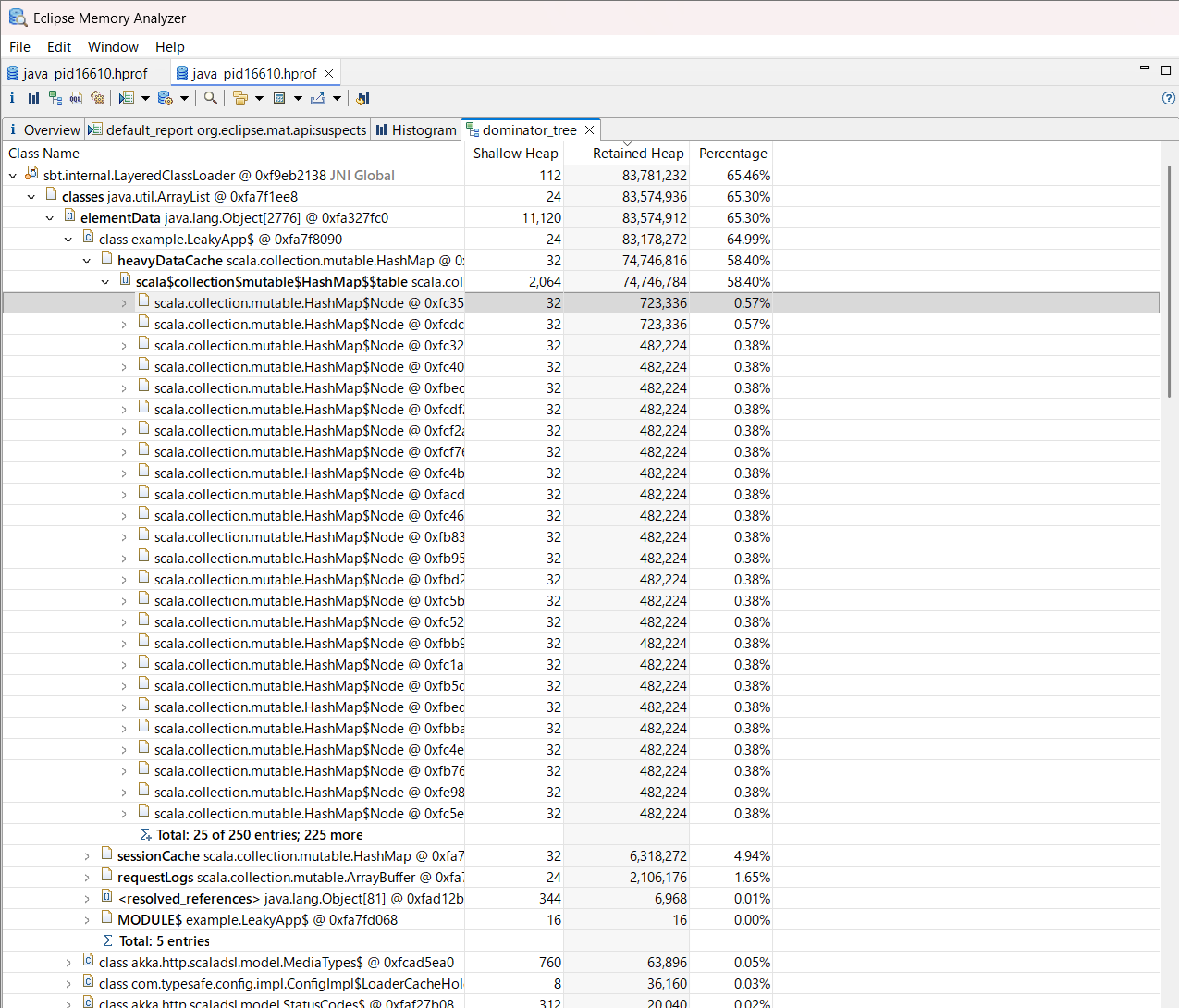
Task: Collapse the heavyDataCache HashMap node
Action: (87, 261)
